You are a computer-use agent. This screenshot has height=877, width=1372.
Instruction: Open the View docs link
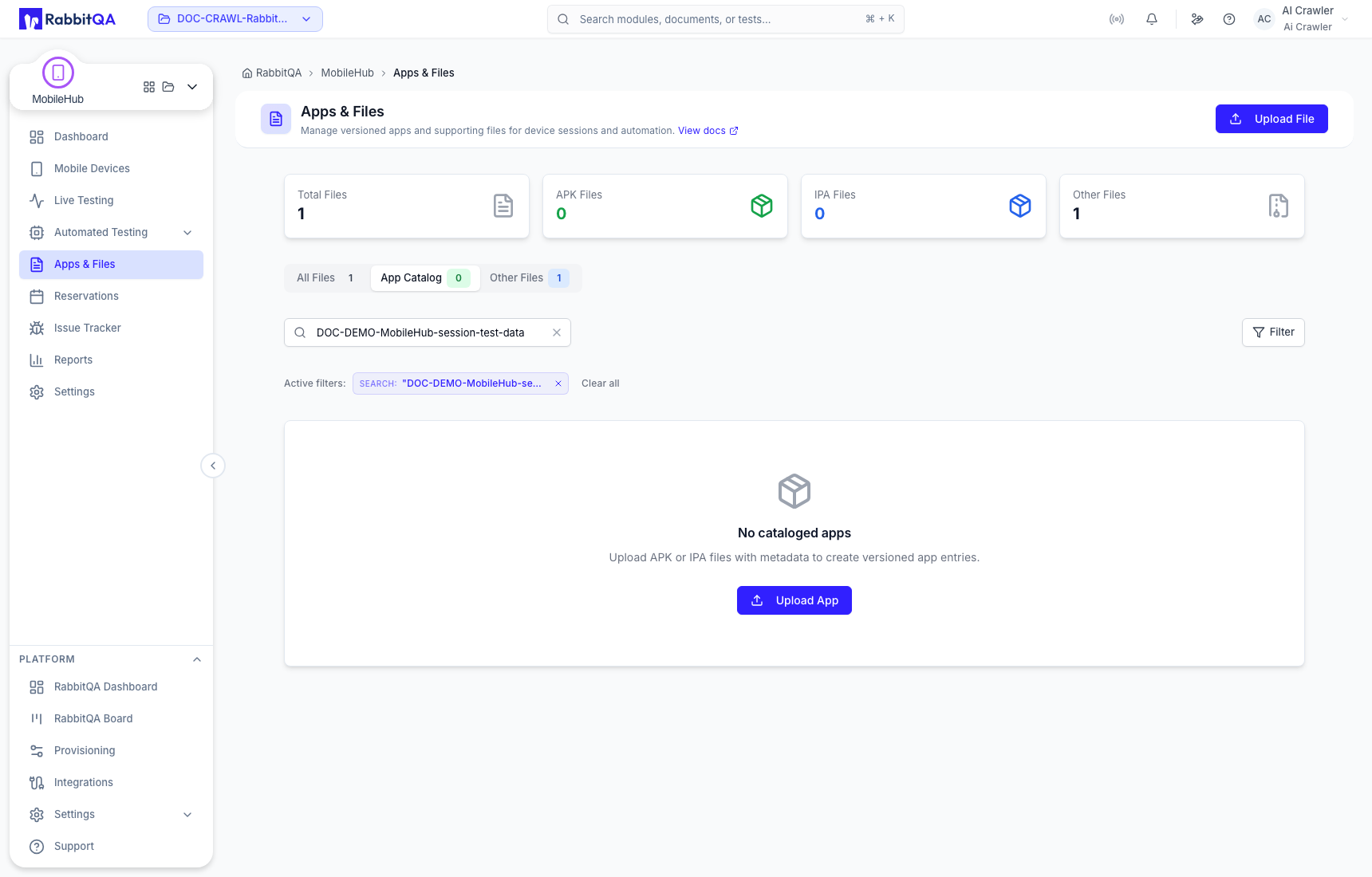(708, 131)
